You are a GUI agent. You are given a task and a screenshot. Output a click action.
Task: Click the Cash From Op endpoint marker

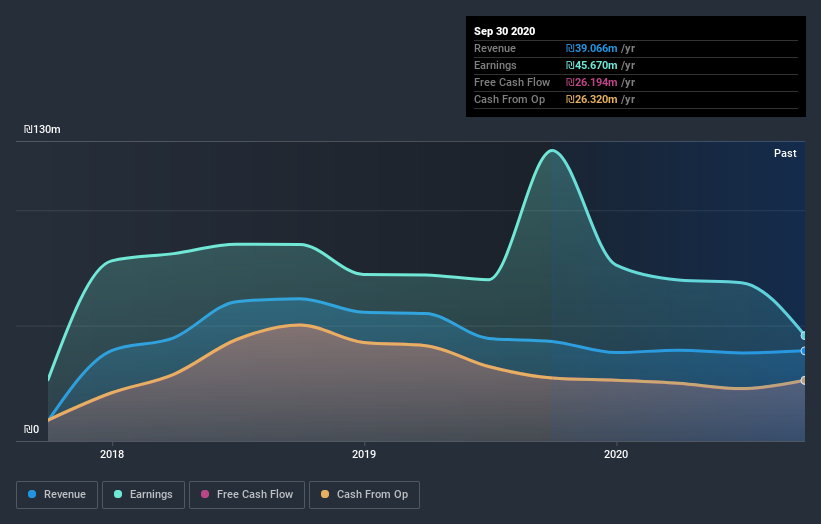804,381
